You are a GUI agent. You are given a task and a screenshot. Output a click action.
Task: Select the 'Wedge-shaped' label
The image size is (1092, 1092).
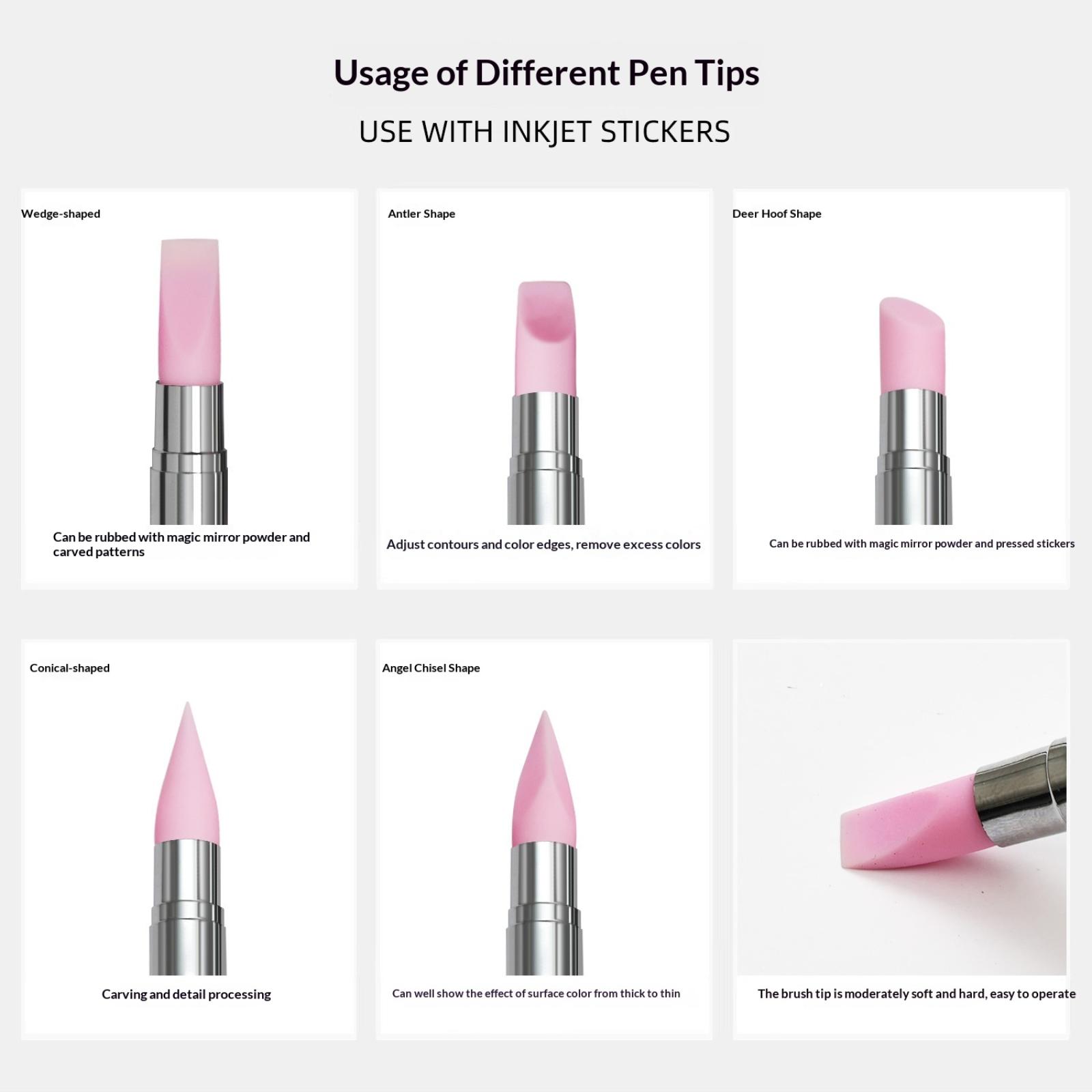coord(61,214)
